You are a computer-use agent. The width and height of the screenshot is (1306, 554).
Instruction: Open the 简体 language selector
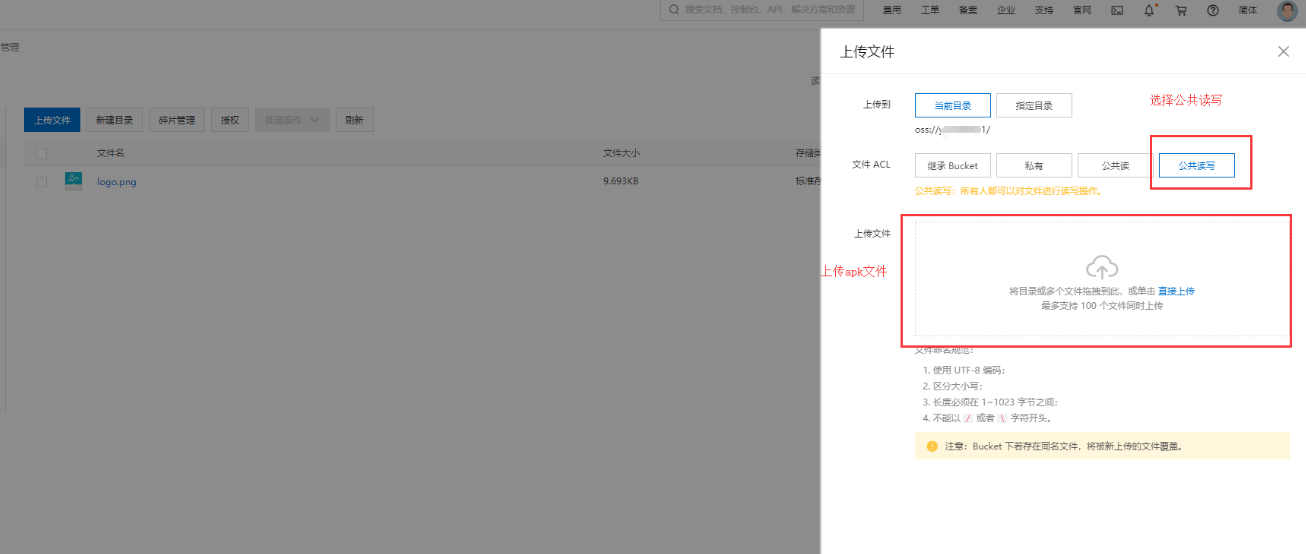click(x=1247, y=10)
